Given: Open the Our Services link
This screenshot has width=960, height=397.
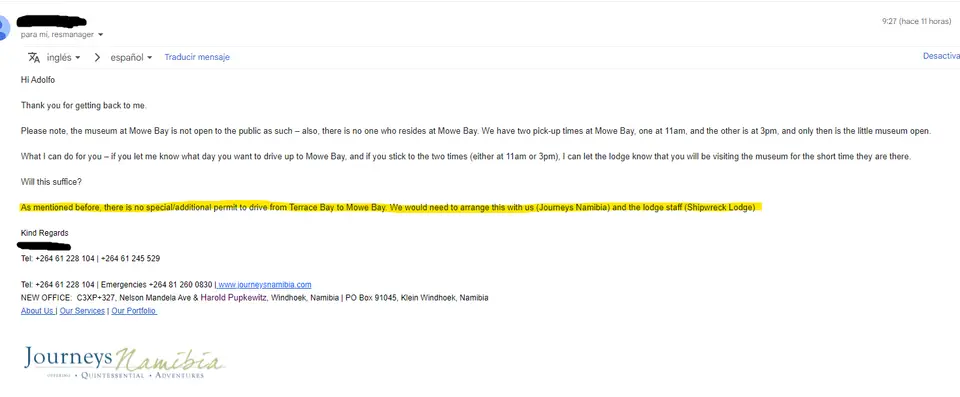Looking at the screenshot, I should point(82,311).
